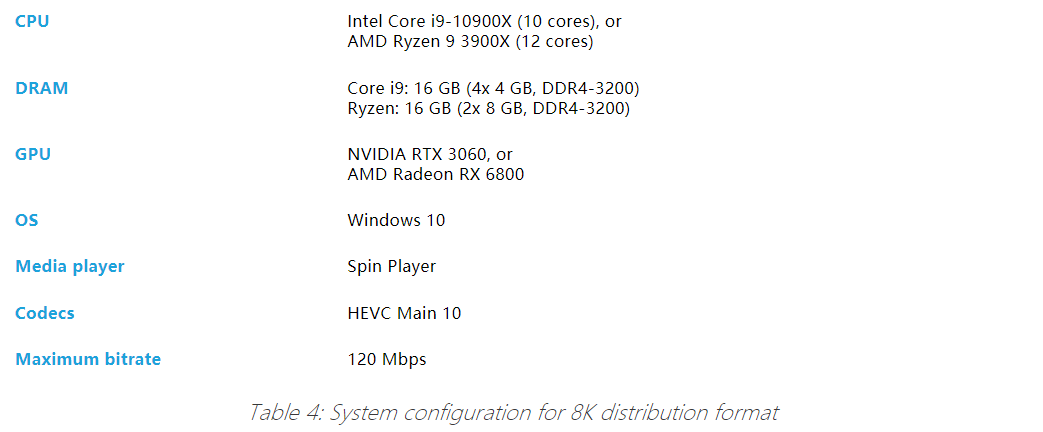This screenshot has width=1043, height=432.
Task: Click the Maximum bitrate label
Action: (88, 359)
